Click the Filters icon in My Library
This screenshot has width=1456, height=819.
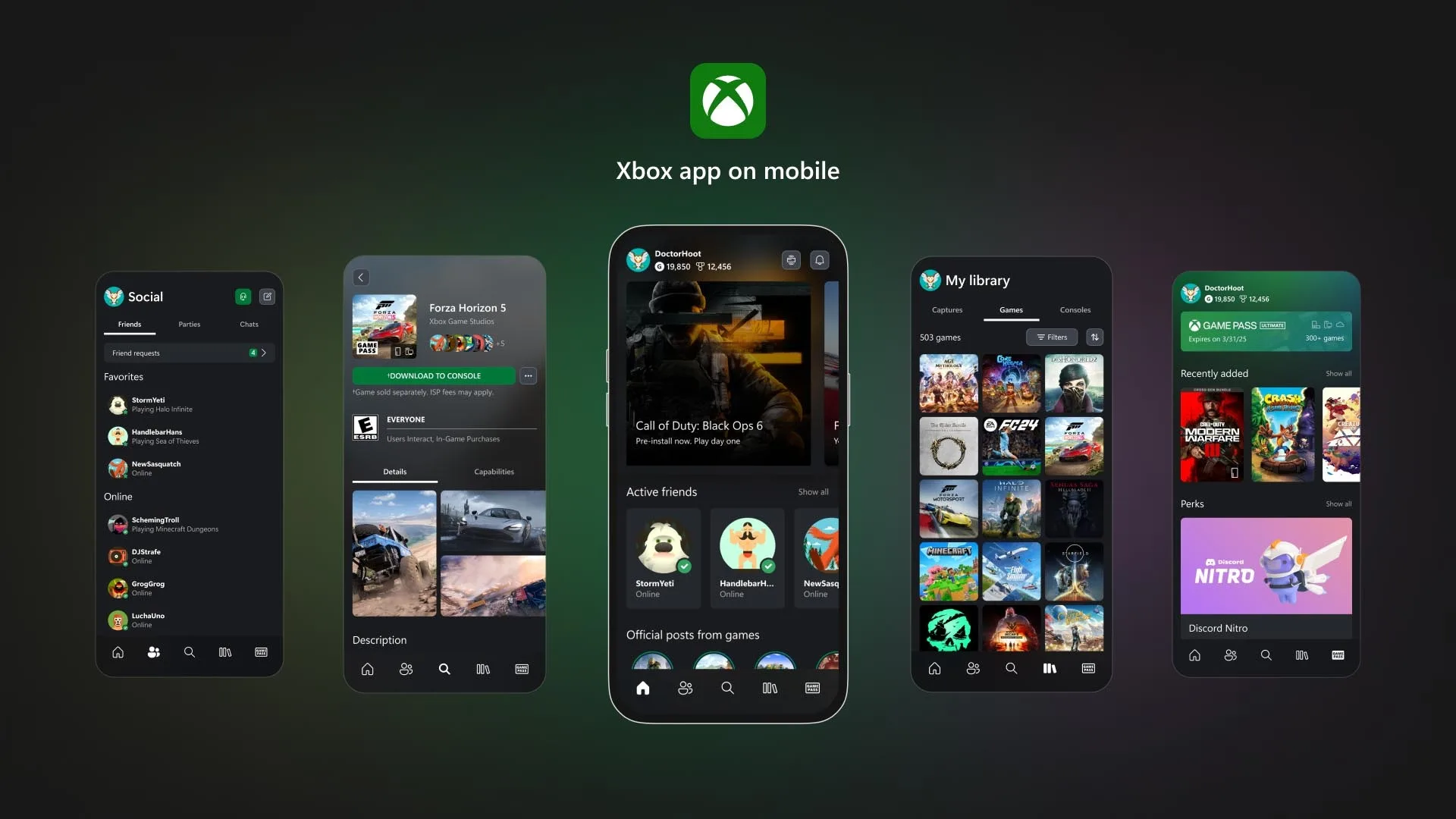1051,337
